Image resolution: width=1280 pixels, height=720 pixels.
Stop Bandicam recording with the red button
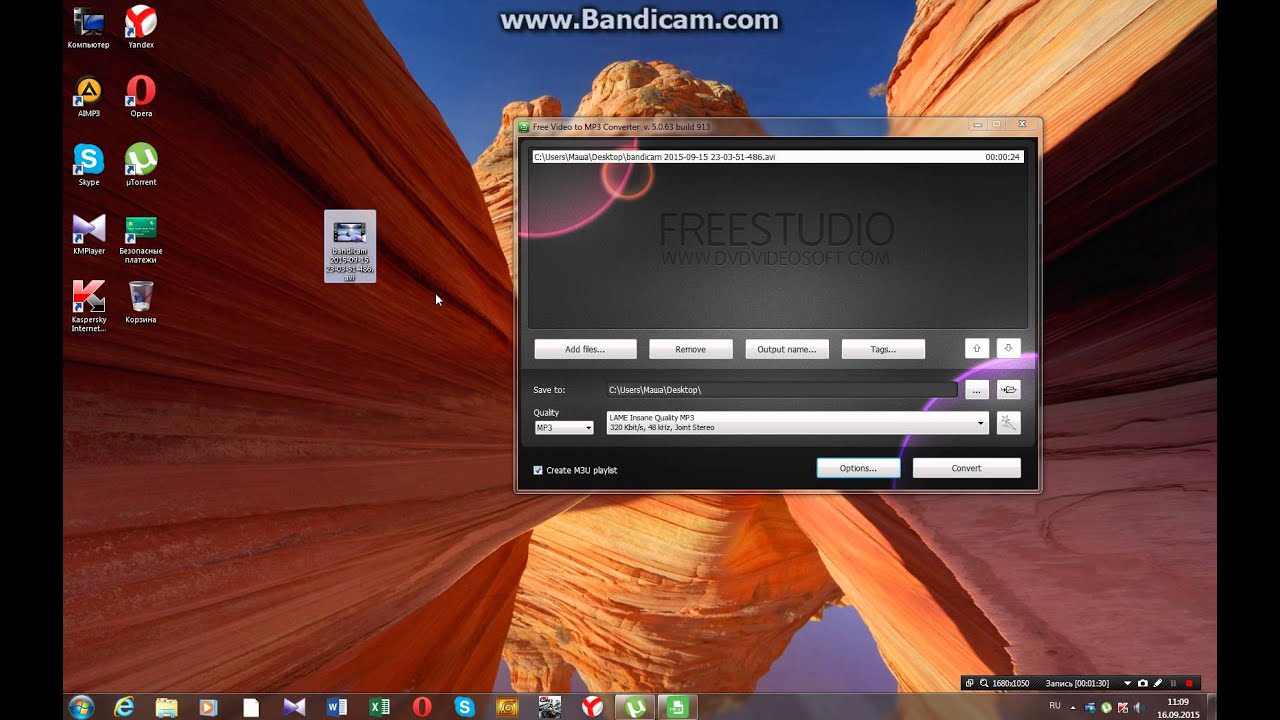(x=1189, y=683)
